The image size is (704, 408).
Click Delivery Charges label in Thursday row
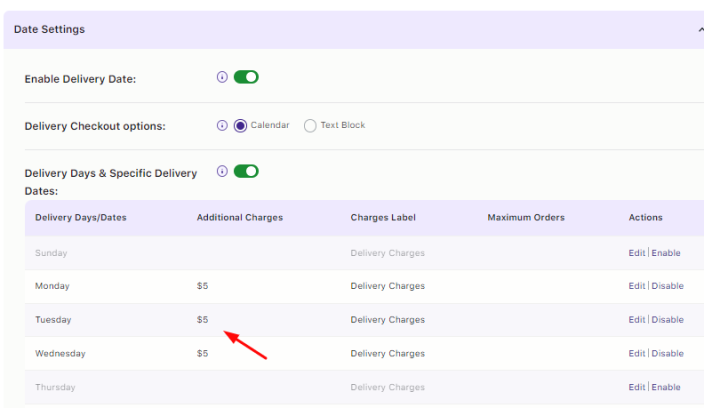click(x=387, y=387)
